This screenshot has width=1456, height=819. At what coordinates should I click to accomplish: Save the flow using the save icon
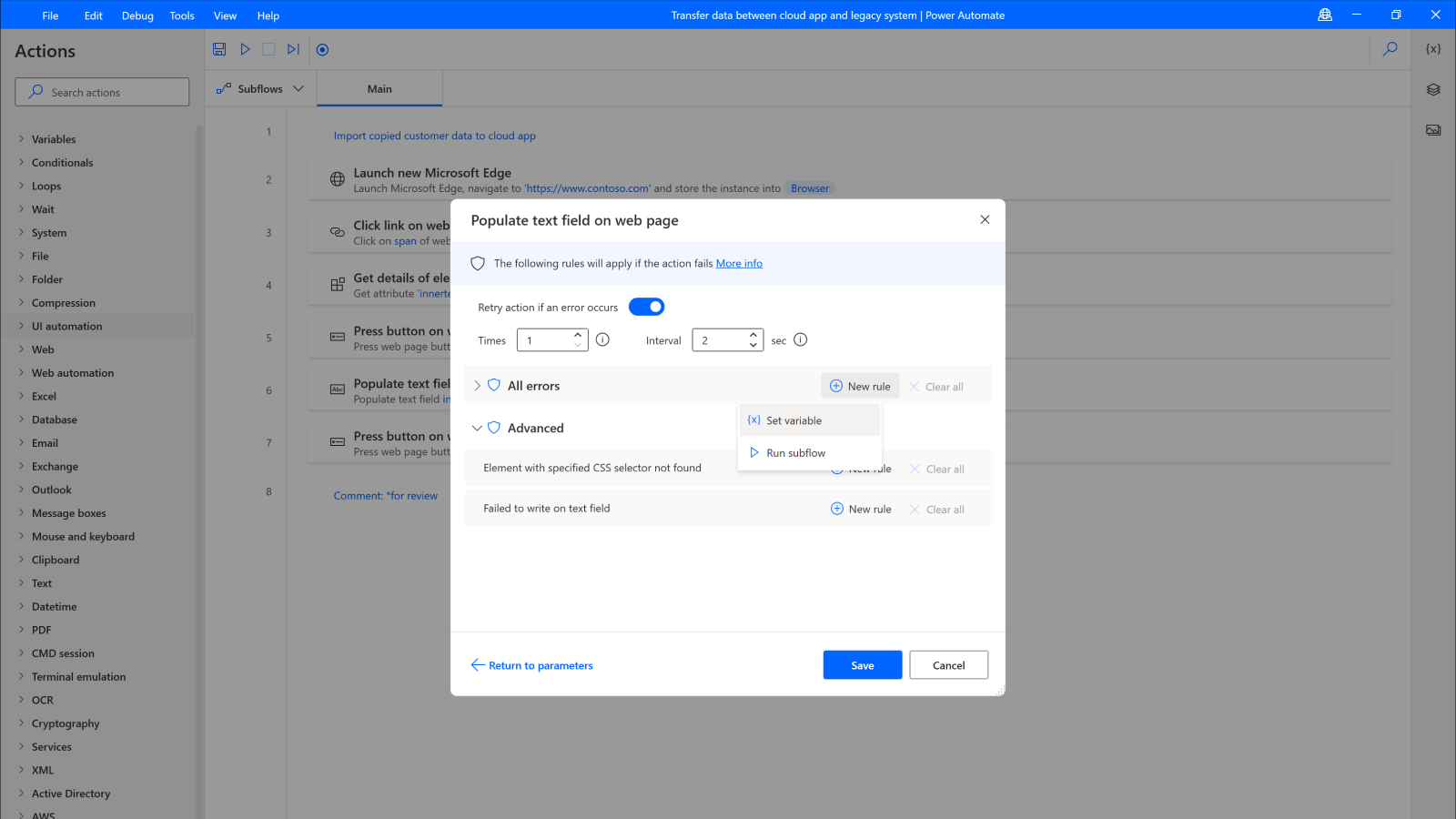[x=219, y=49]
